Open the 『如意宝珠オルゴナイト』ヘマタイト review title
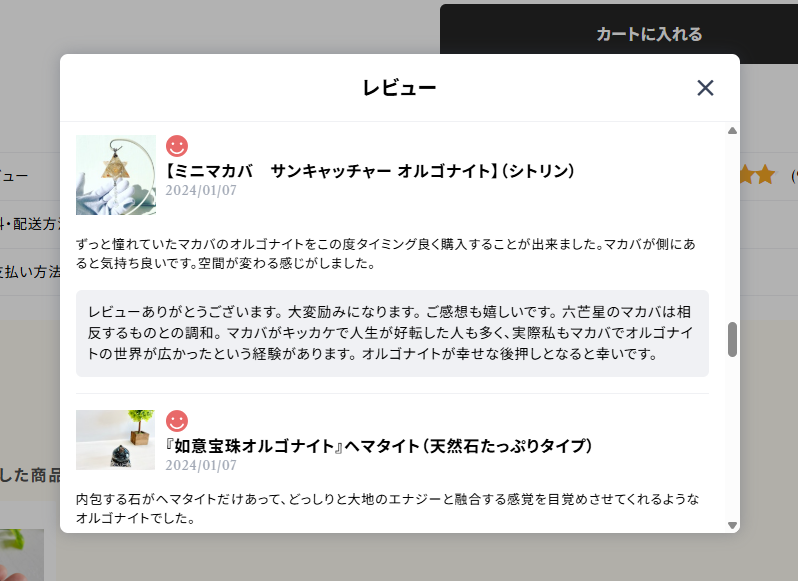Screen dimensions: 798x581 [x=379, y=445]
